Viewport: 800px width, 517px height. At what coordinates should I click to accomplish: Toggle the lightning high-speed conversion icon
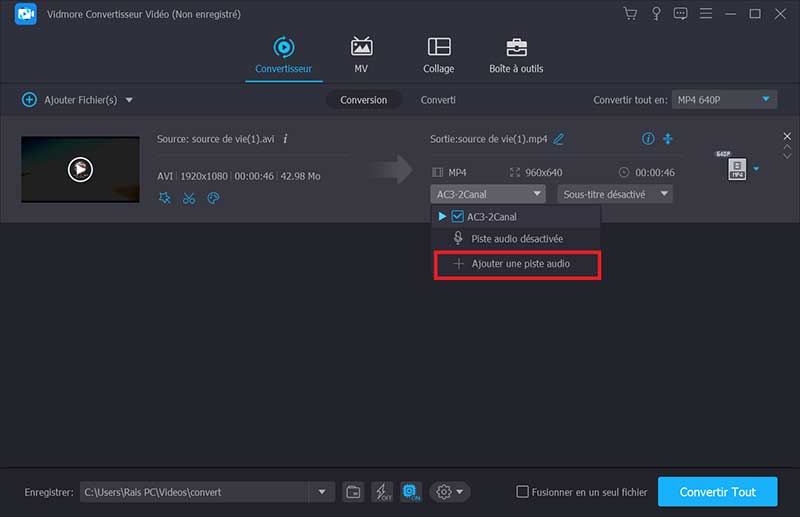[x=383, y=492]
